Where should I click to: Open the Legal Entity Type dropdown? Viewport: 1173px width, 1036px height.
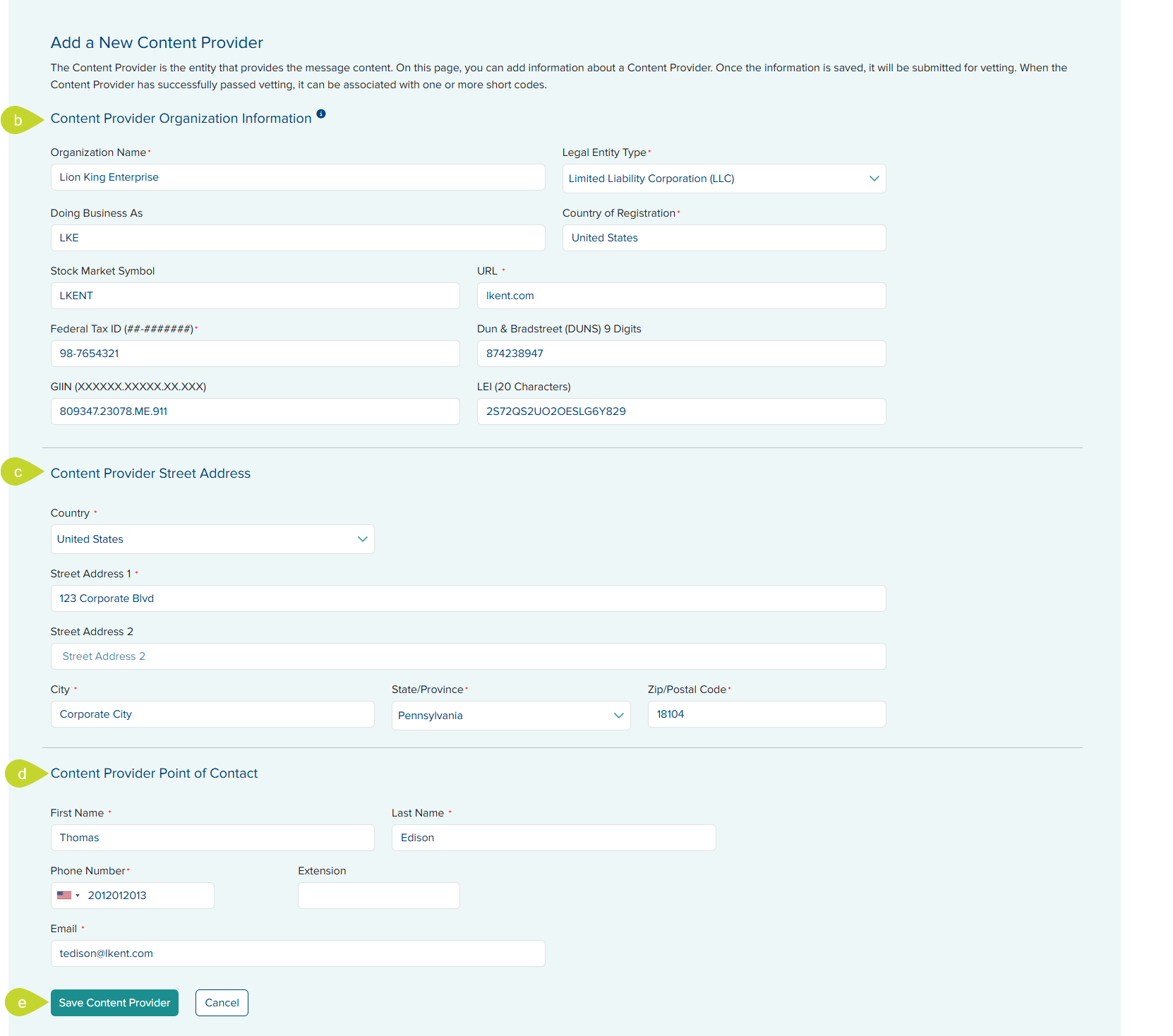tap(724, 179)
